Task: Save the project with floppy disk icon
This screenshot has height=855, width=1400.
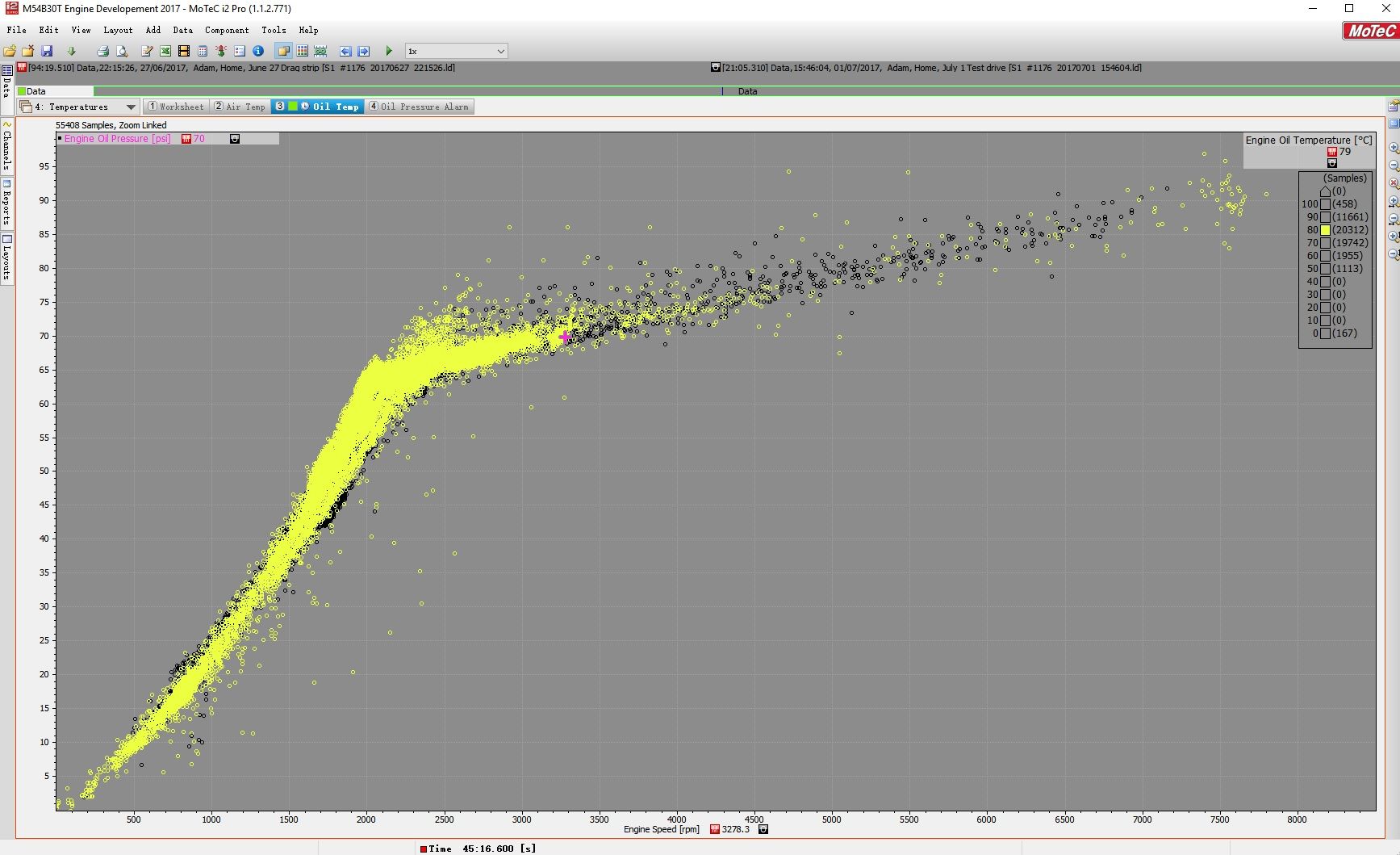Action: coord(47,51)
